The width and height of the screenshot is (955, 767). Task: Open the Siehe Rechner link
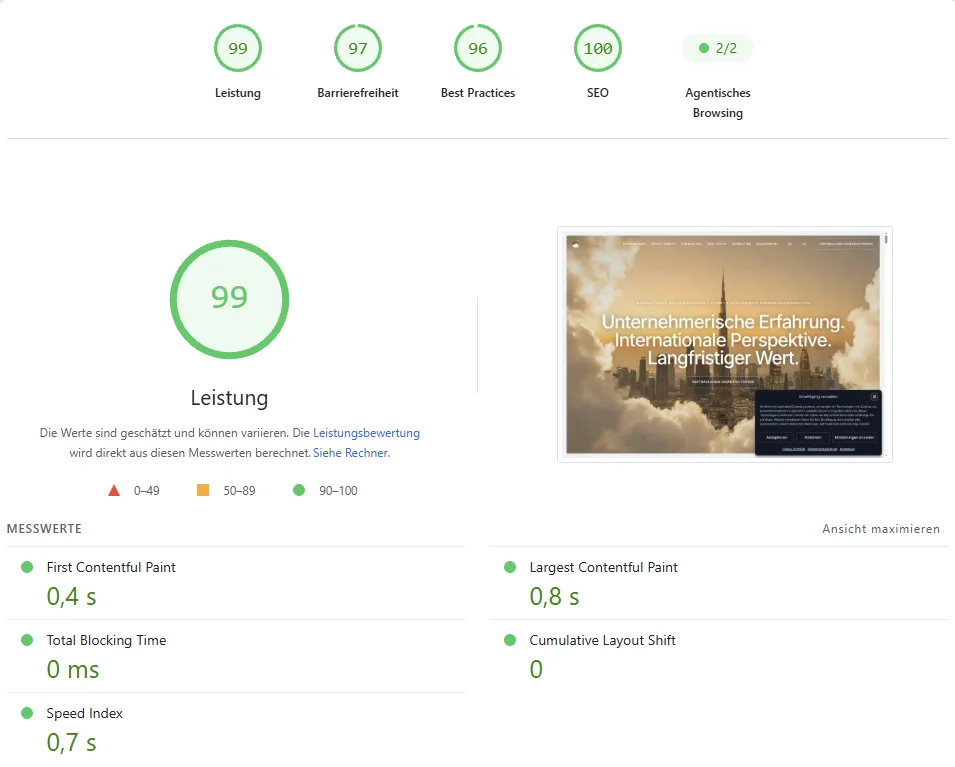tap(351, 453)
